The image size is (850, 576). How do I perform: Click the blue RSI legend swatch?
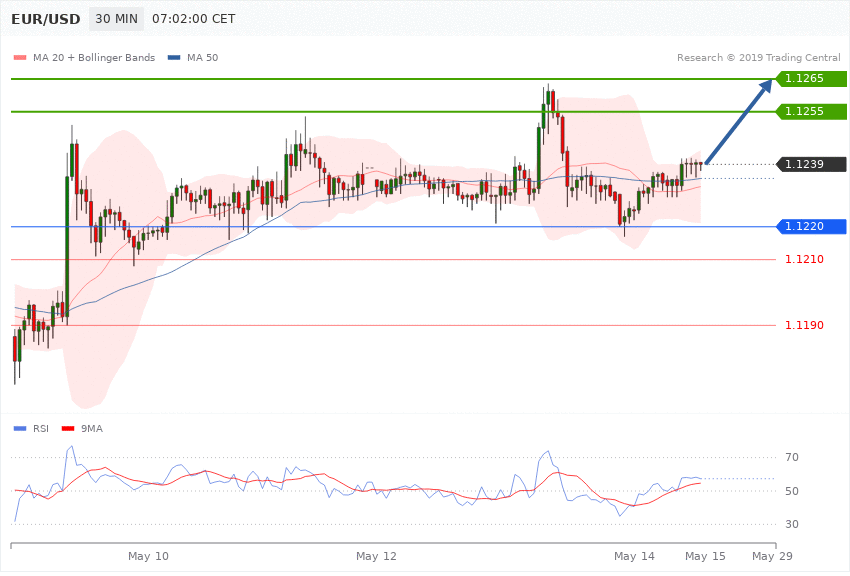[x=20, y=429]
